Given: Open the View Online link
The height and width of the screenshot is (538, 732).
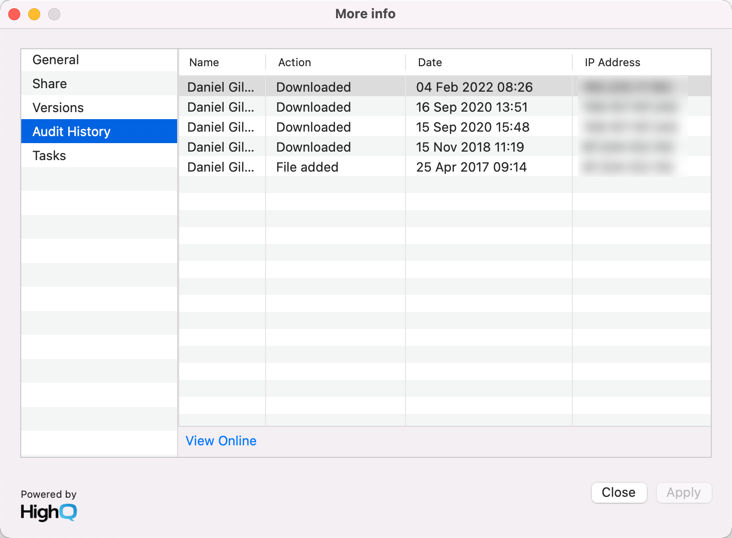Looking at the screenshot, I should click(x=221, y=441).
